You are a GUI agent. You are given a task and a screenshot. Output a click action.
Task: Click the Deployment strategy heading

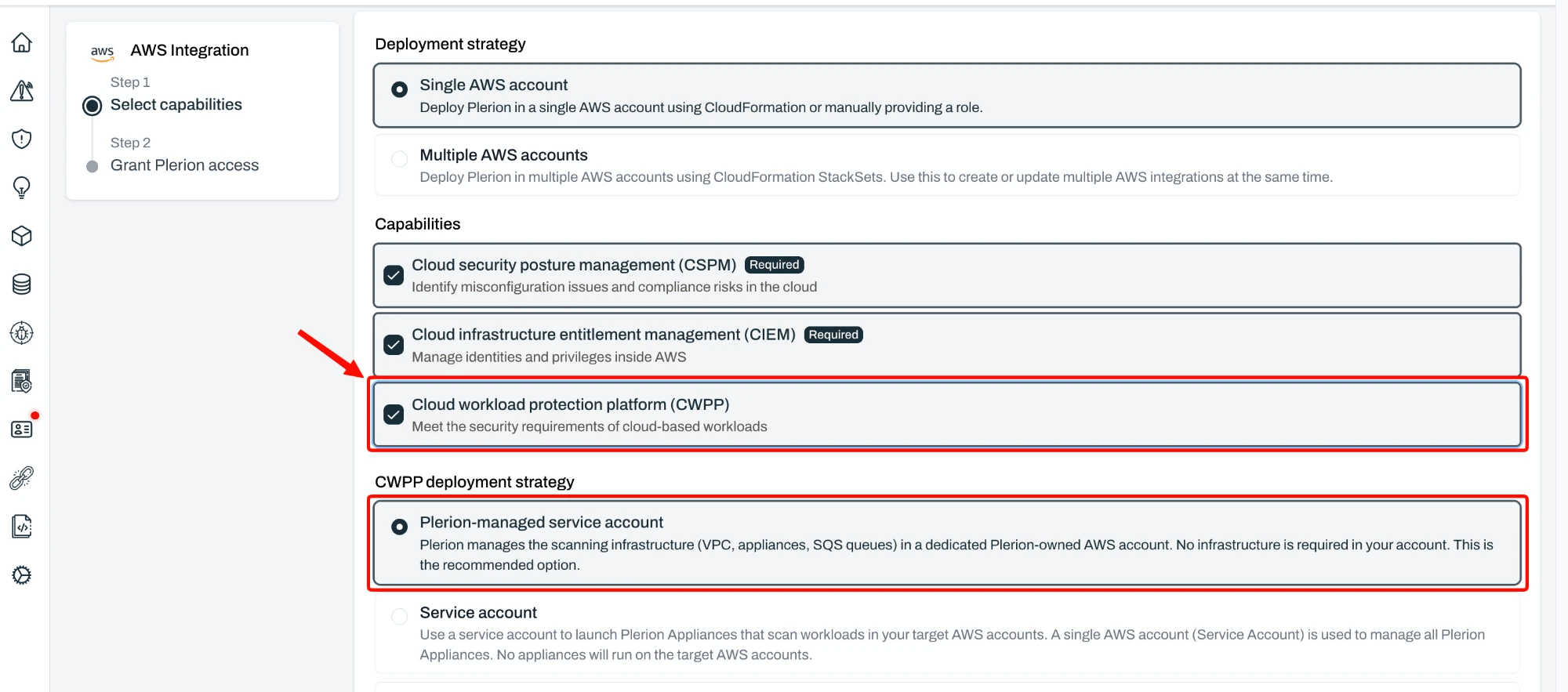coord(450,44)
